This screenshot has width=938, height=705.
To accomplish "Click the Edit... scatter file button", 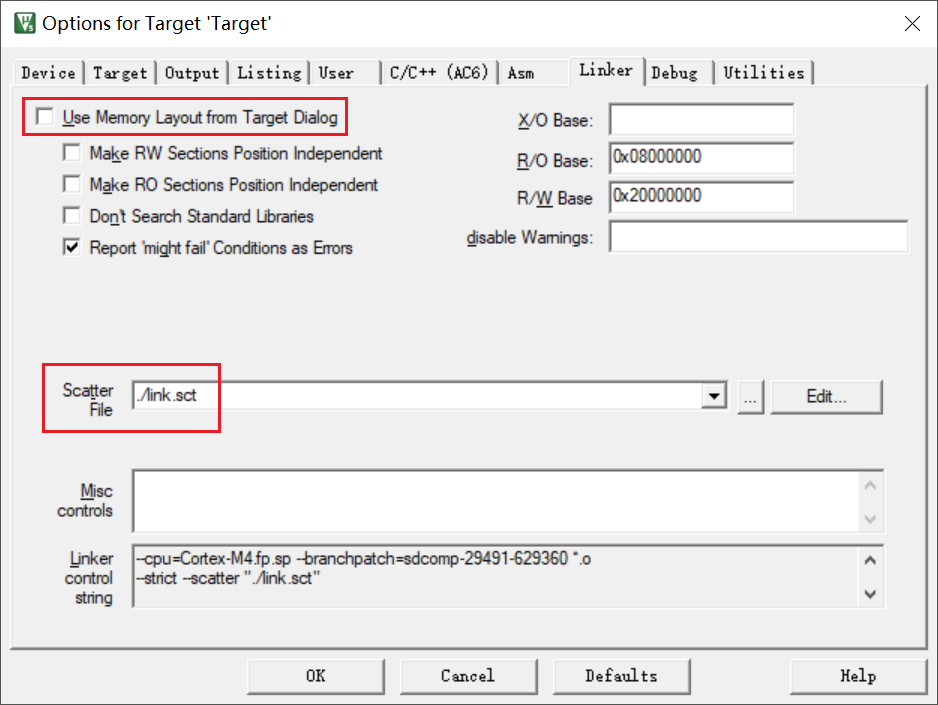I will tap(827, 396).
